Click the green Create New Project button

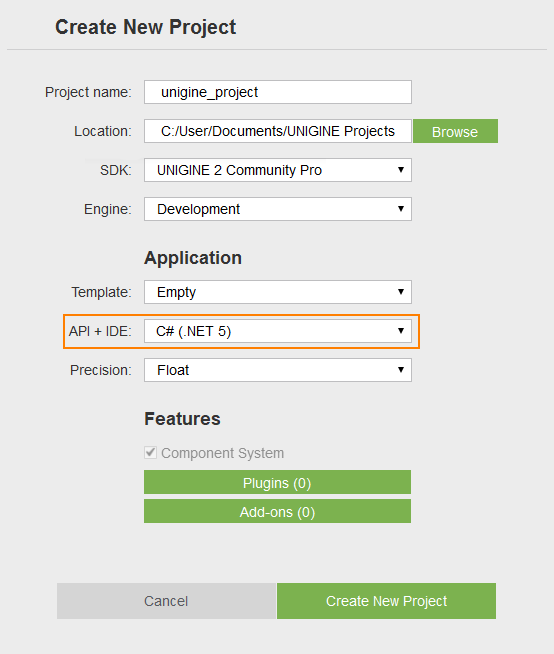pyautogui.click(x=386, y=601)
